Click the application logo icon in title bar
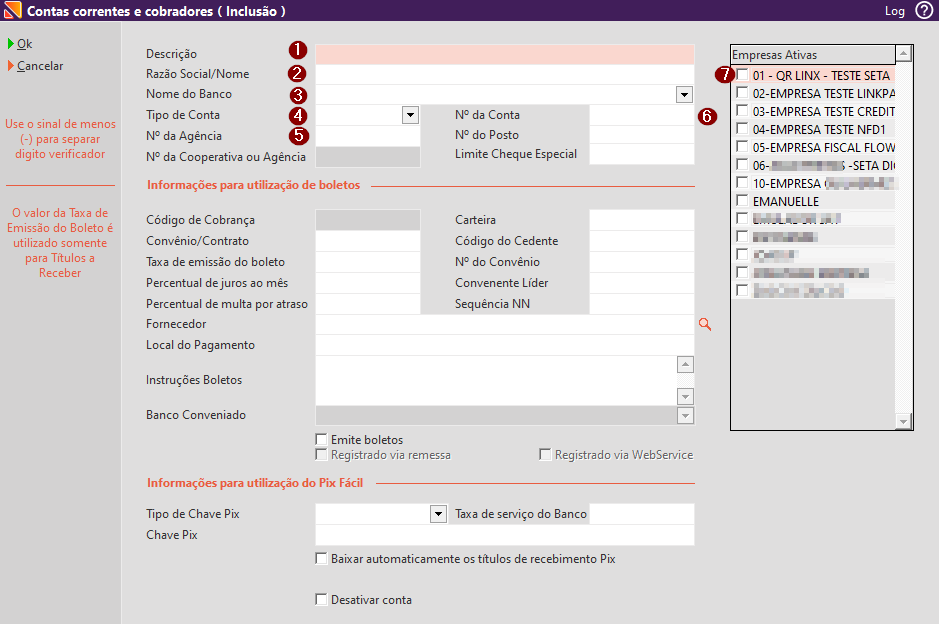Screen dimensions: 940x624 pos(12,10)
